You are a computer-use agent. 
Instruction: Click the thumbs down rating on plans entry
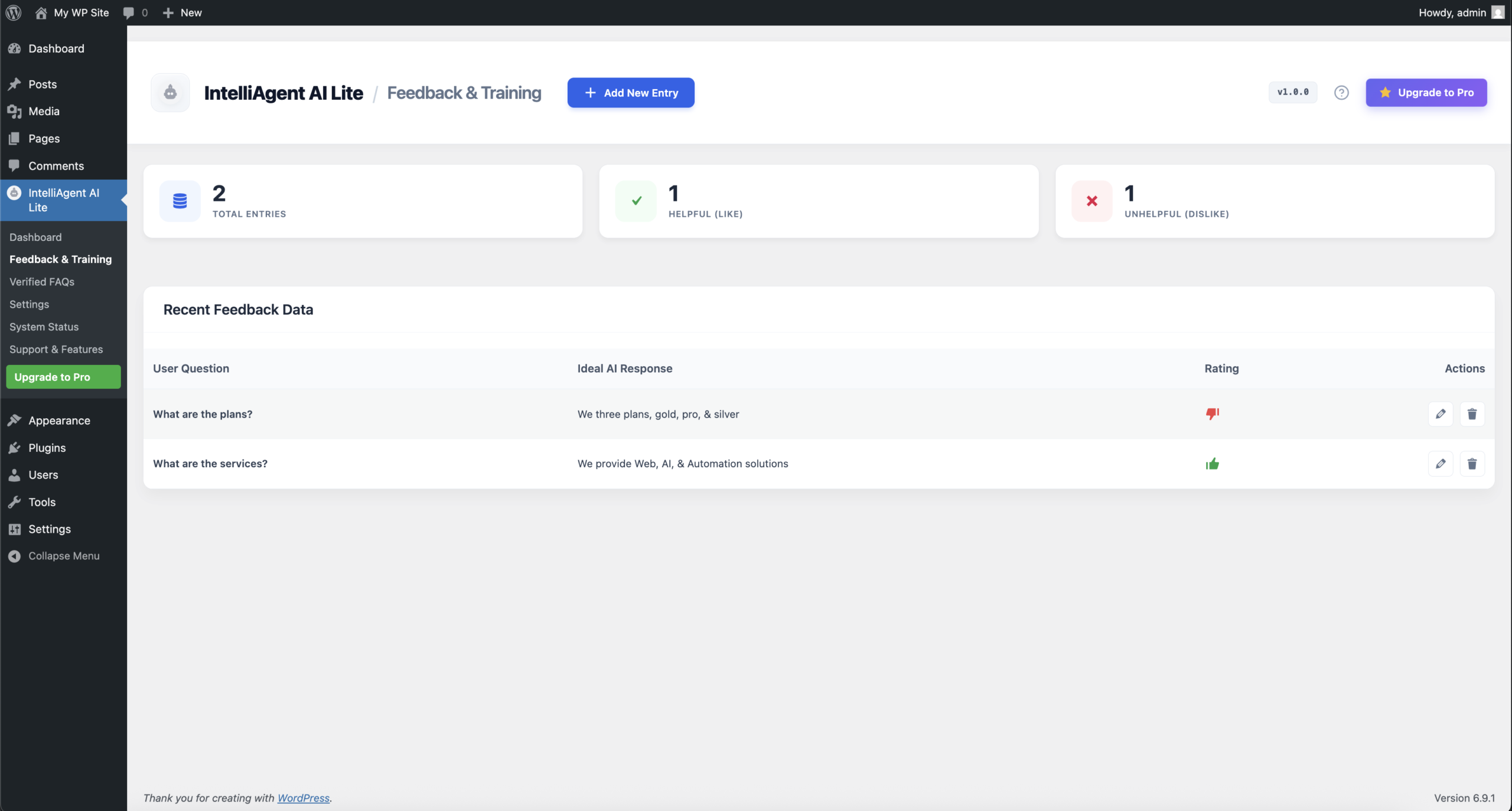1213,414
